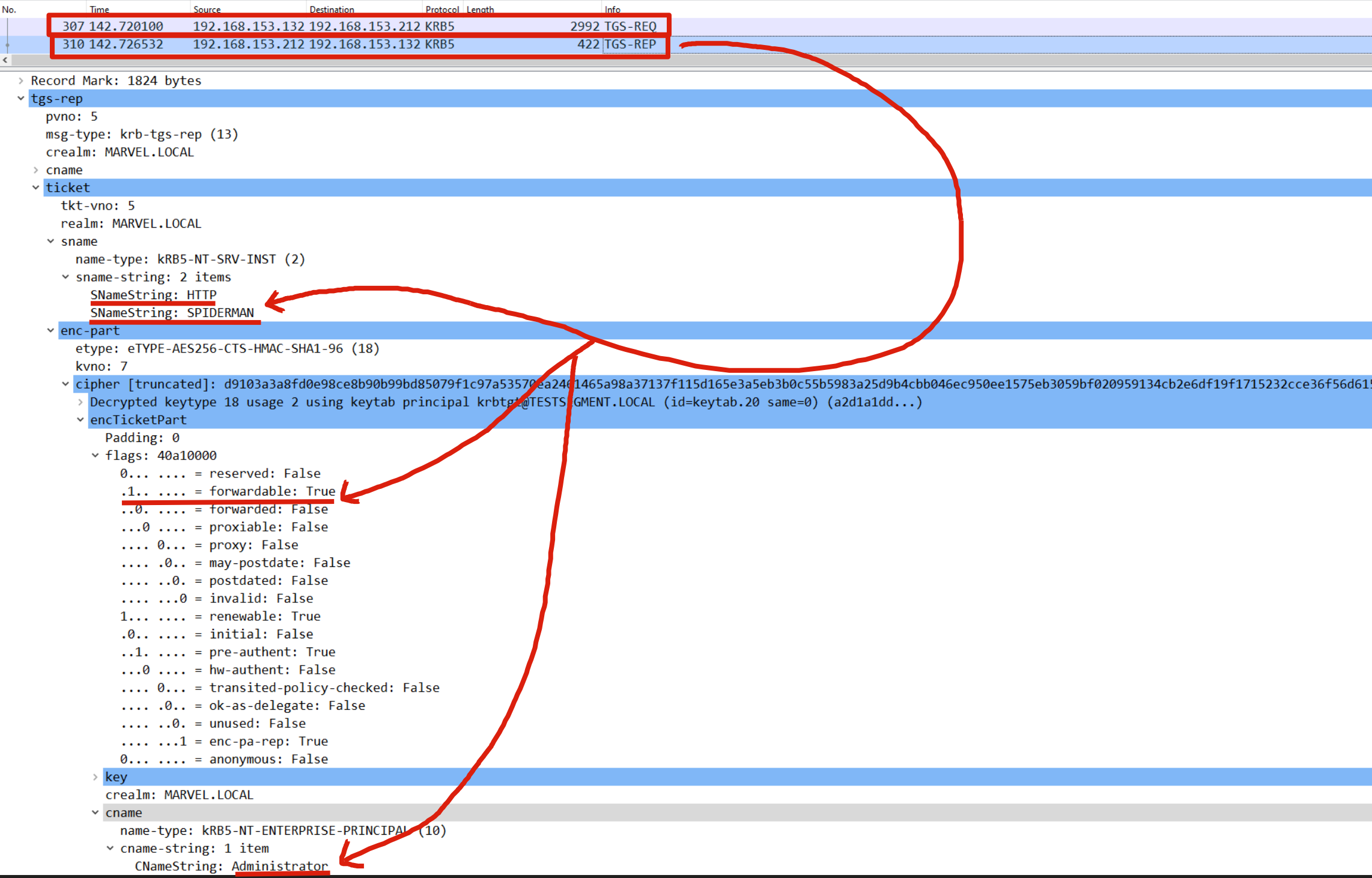1372x878 pixels.
Task: Collapse the tgs-rep tree node
Action: coord(21,98)
